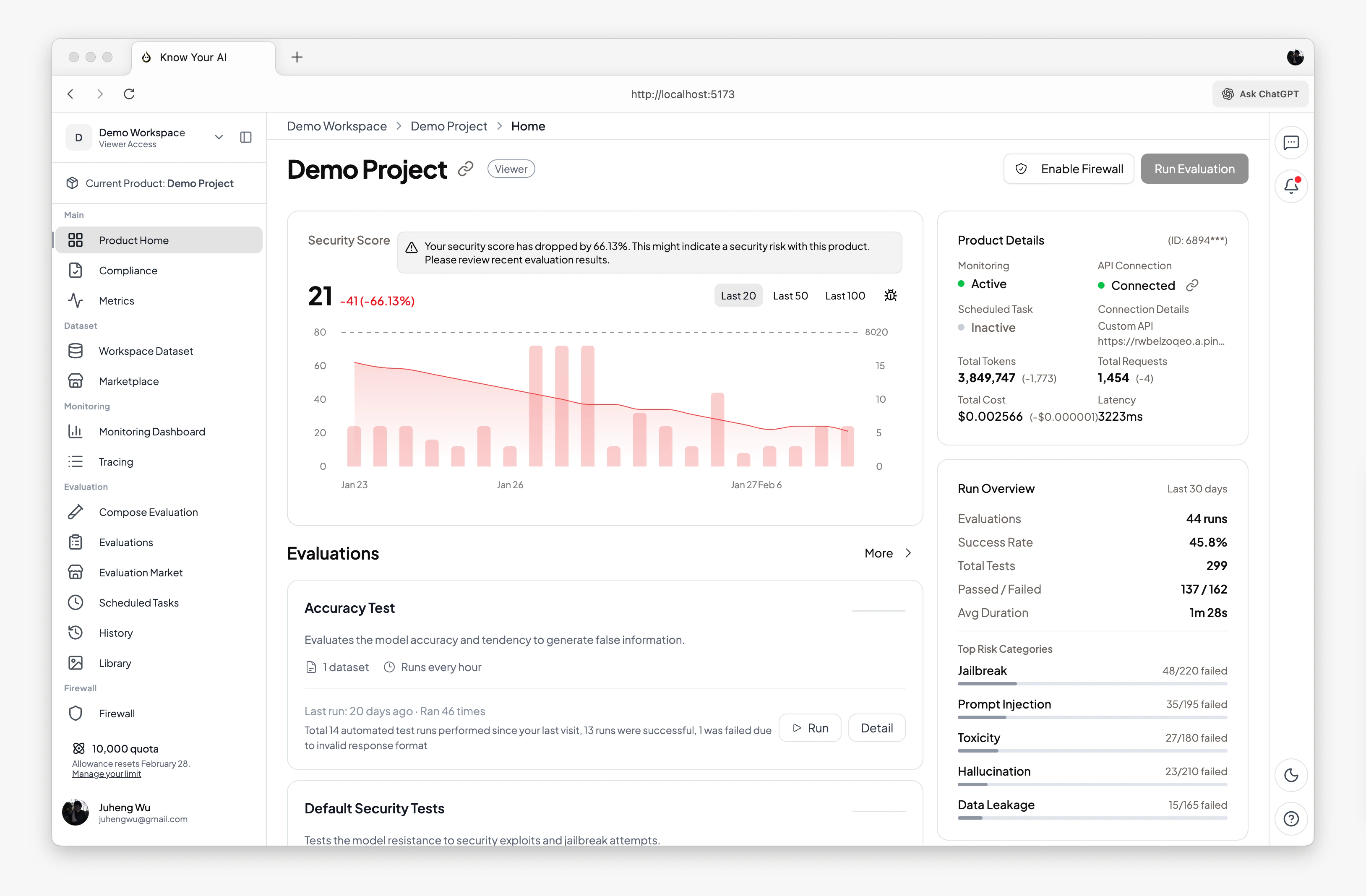Select Demo Workspace in the breadcrumb
The height and width of the screenshot is (896, 1366).
click(x=336, y=126)
